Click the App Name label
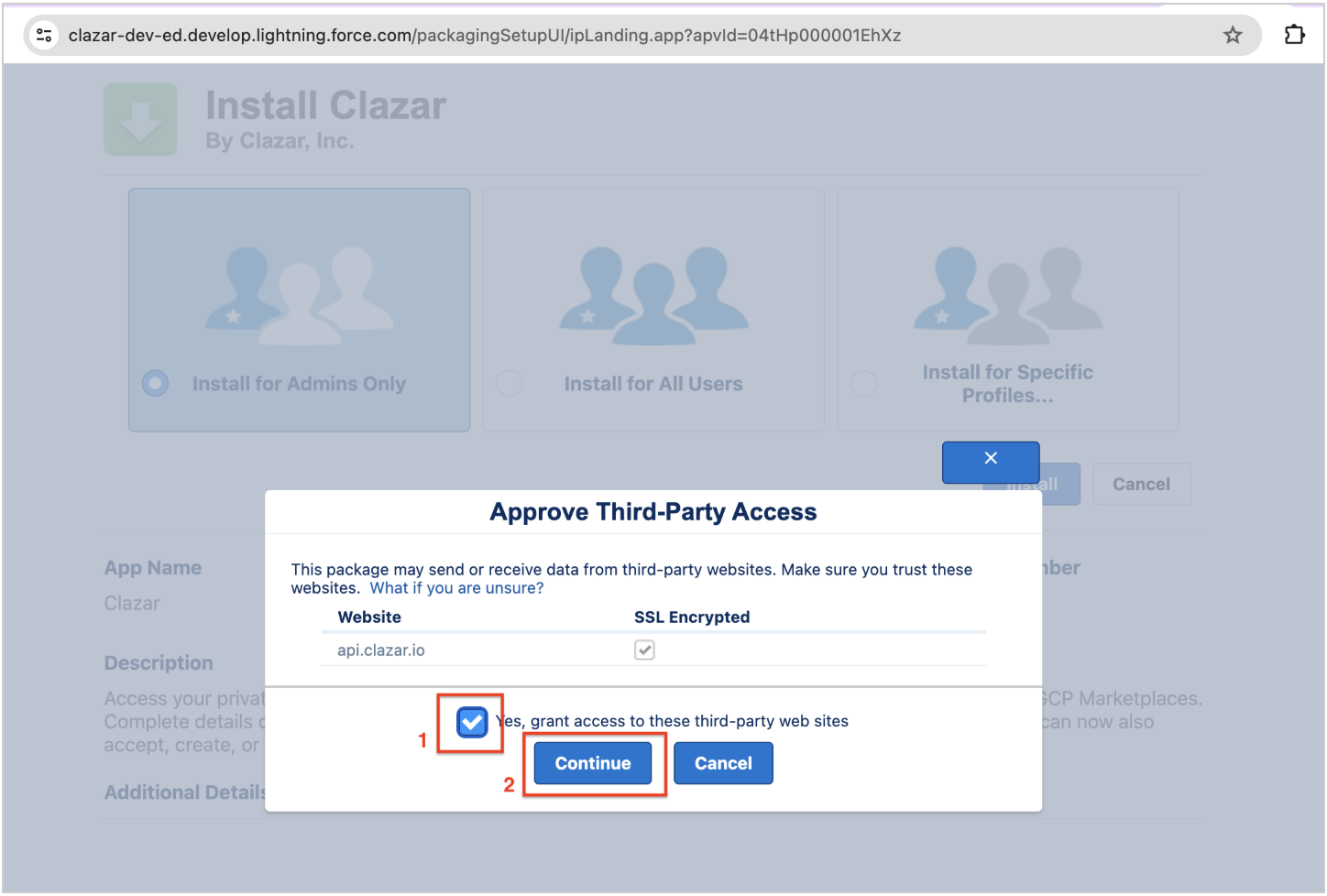 [x=153, y=567]
